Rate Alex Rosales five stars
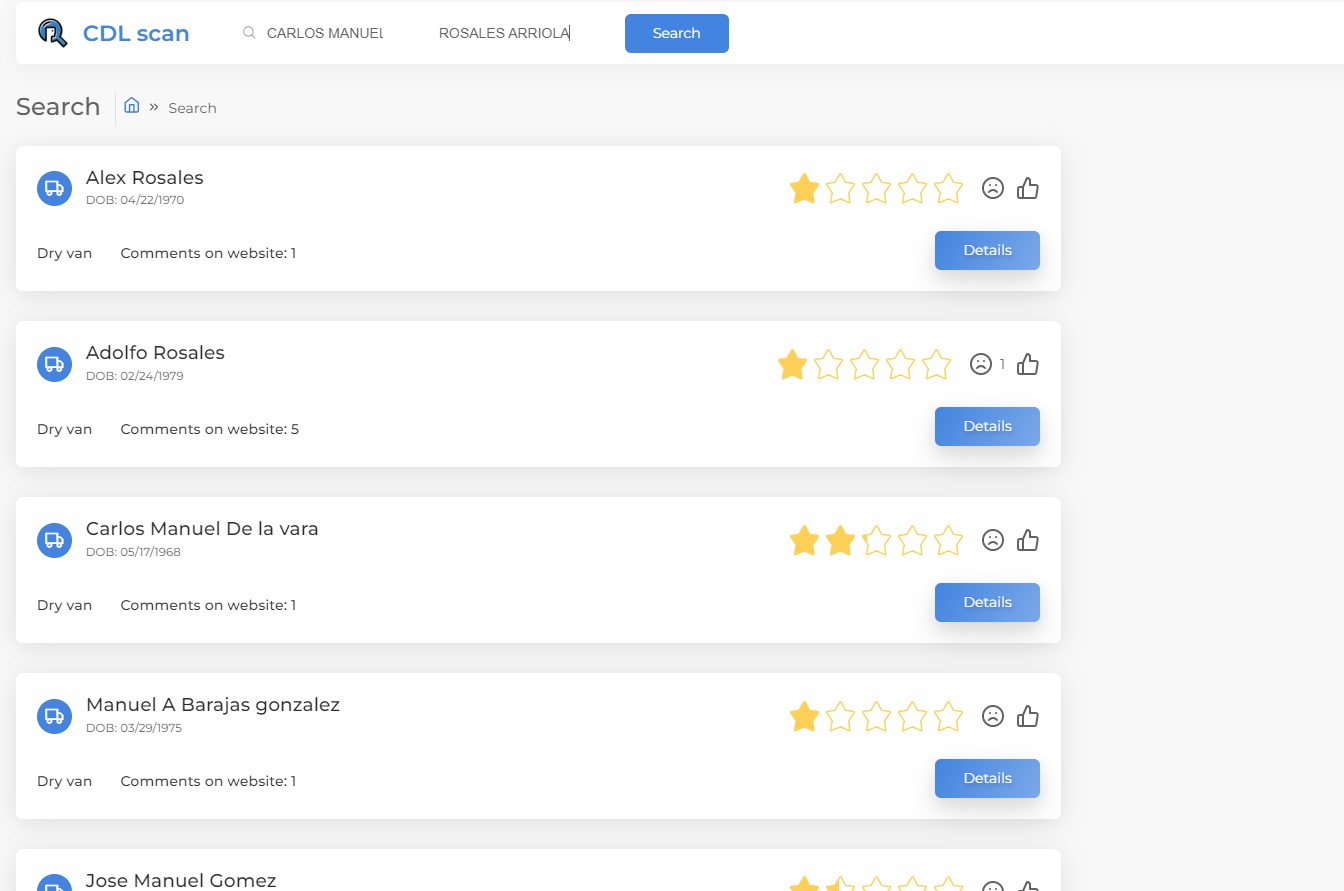Image resolution: width=1344 pixels, height=891 pixels. [948, 188]
